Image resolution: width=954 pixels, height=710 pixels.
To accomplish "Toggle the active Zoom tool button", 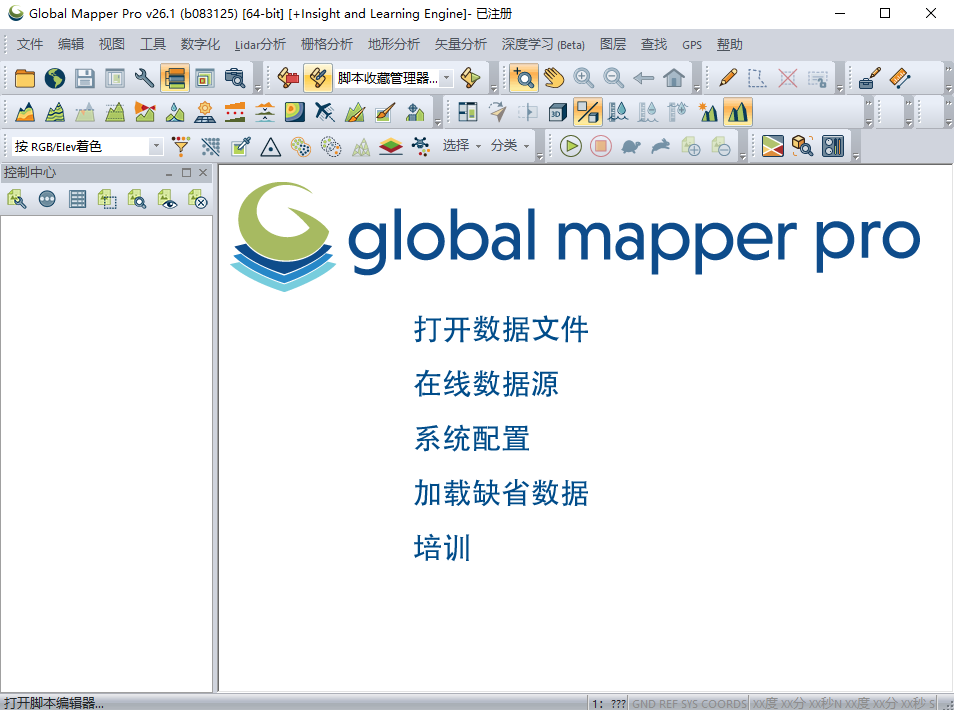I will click(522, 78).
